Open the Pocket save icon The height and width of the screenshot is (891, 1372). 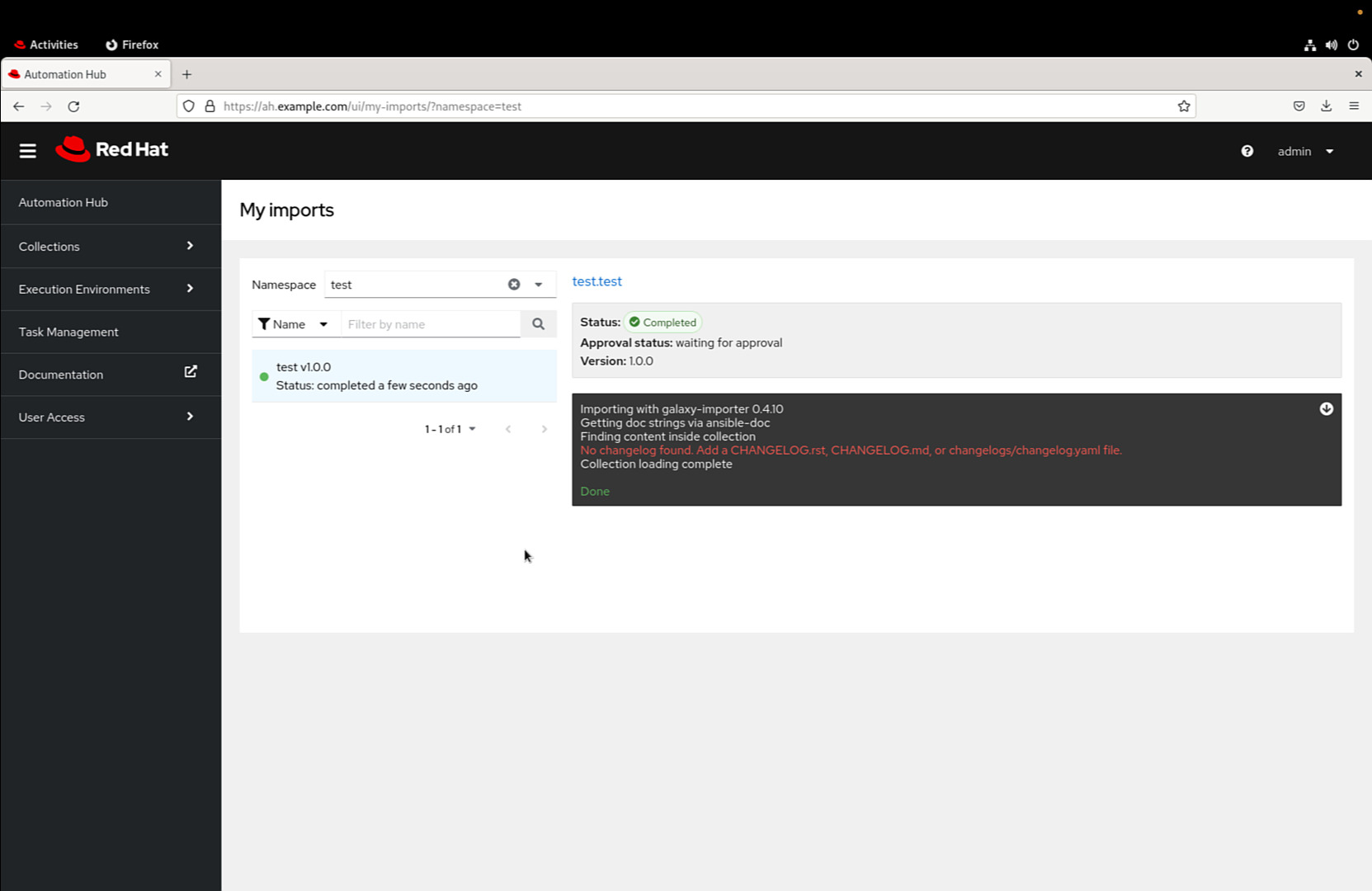click(1299, 106)
